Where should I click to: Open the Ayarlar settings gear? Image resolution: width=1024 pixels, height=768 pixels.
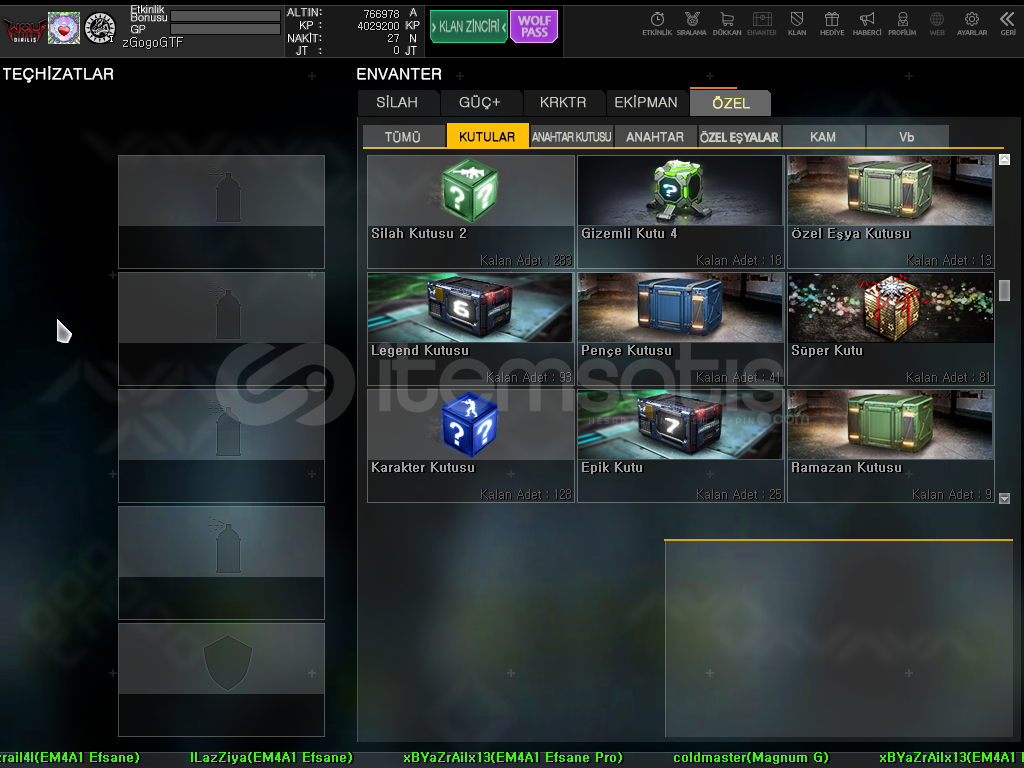click(972, 24)
